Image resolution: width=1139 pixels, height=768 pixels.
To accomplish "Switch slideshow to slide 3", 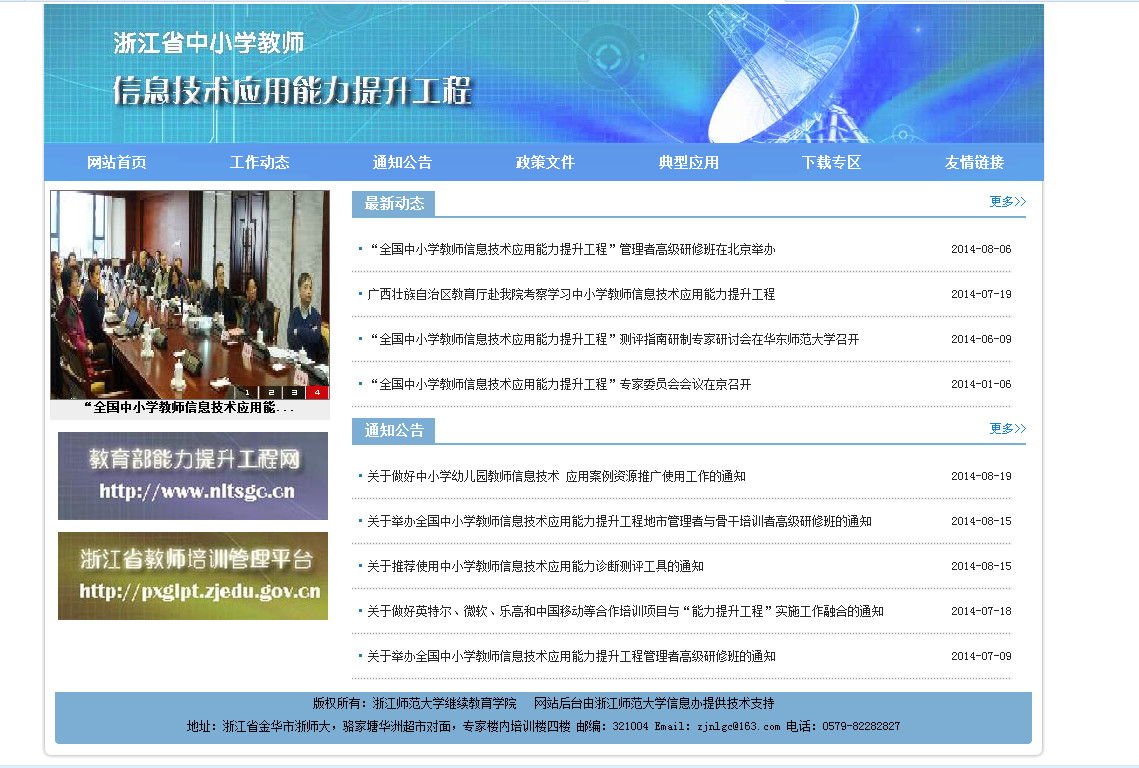I will 294,392.
